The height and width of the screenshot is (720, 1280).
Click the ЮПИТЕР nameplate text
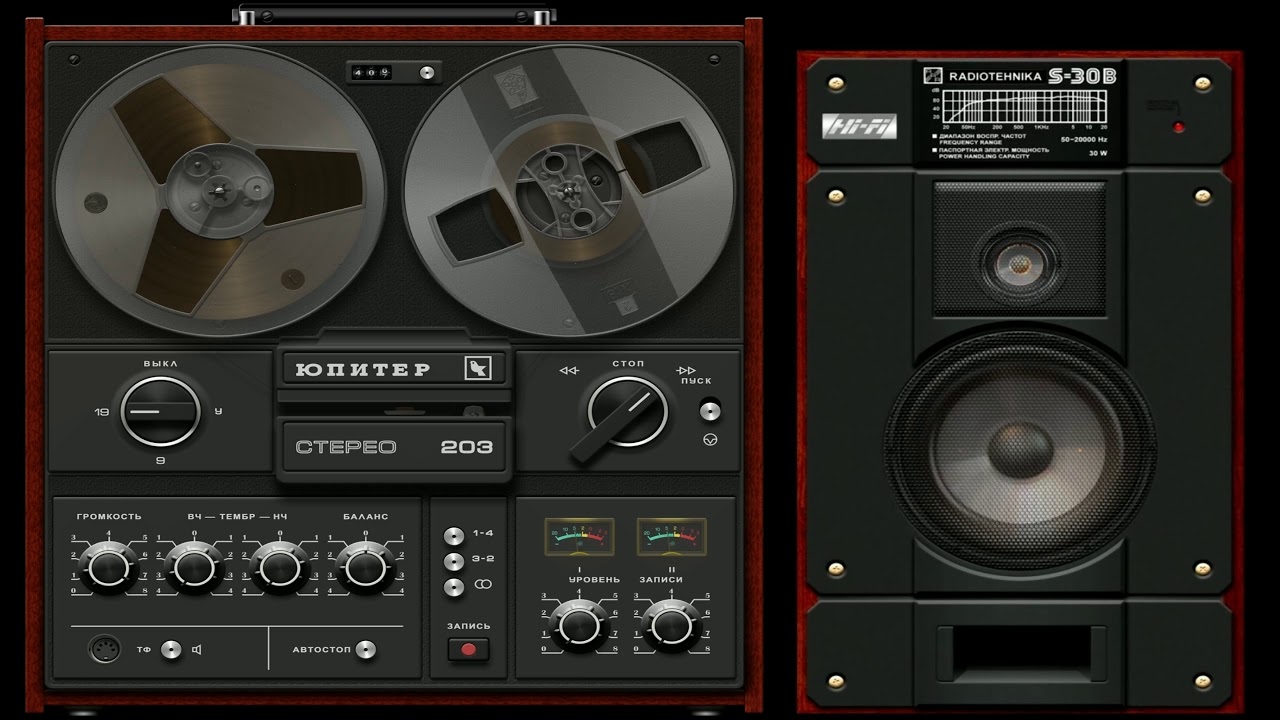coord(363,369)
